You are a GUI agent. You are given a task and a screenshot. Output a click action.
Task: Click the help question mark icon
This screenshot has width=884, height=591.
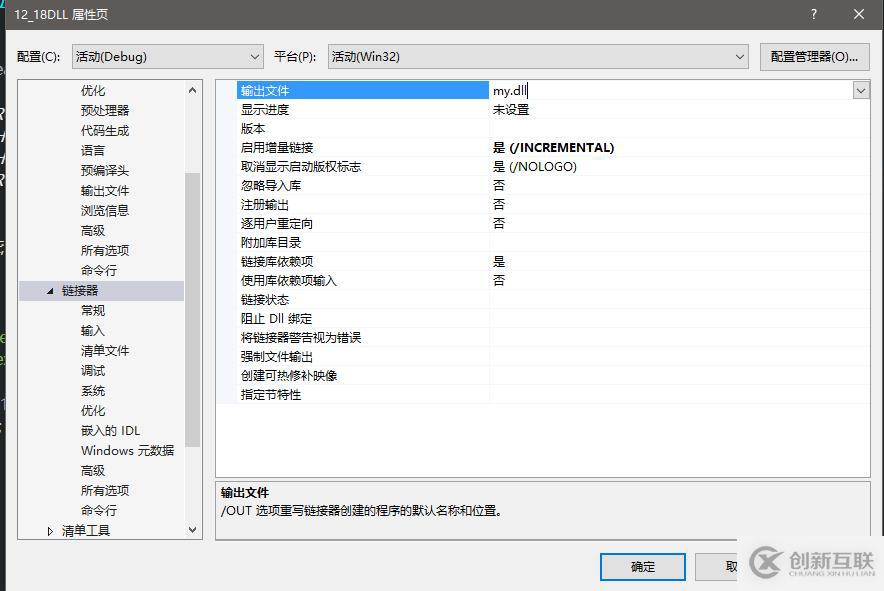point(814,14)
